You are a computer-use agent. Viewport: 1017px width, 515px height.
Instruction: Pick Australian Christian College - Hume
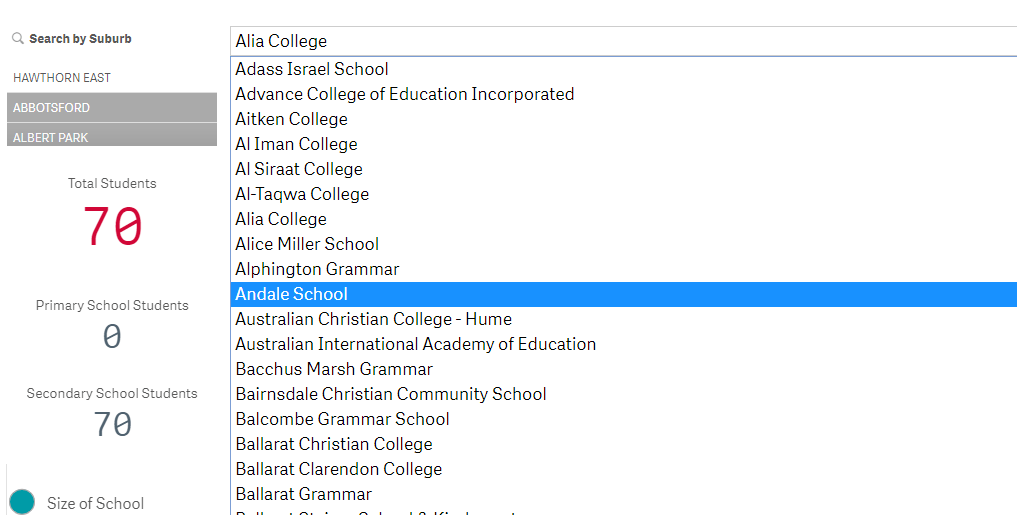[x=623, y=319]
